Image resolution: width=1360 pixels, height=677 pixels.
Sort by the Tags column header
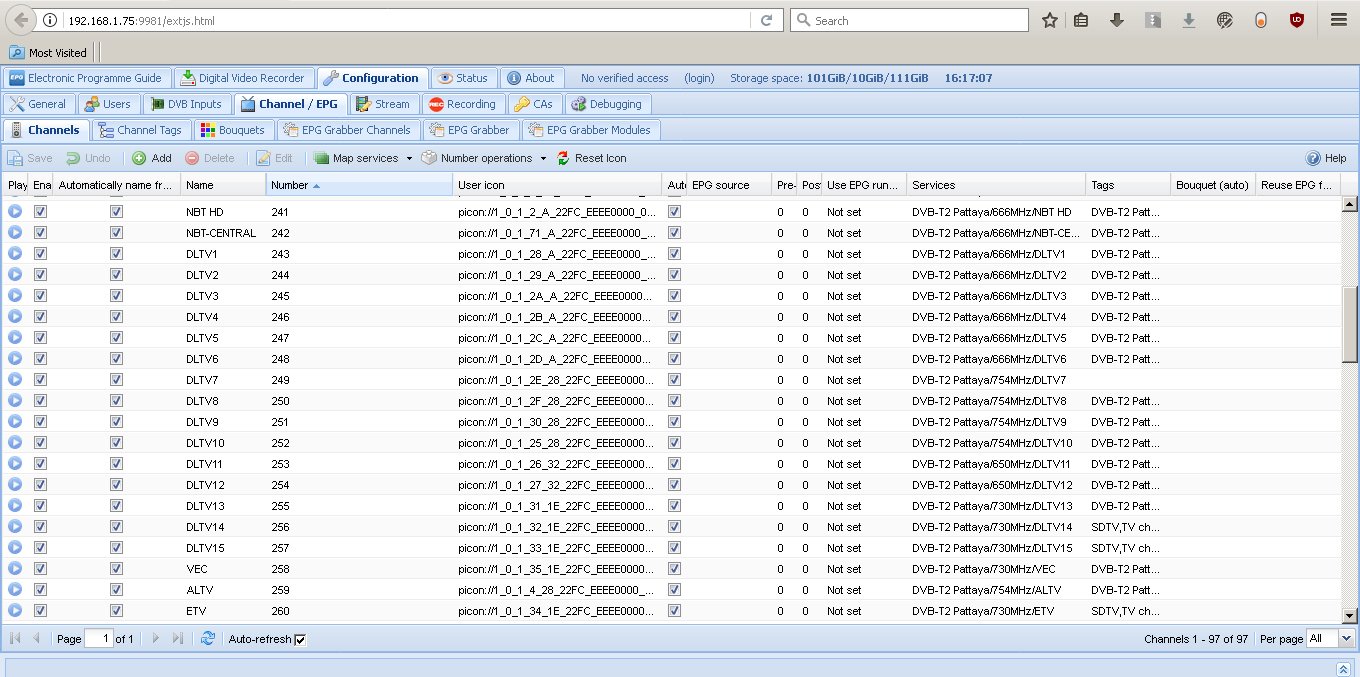click(x=1128, y=185)
